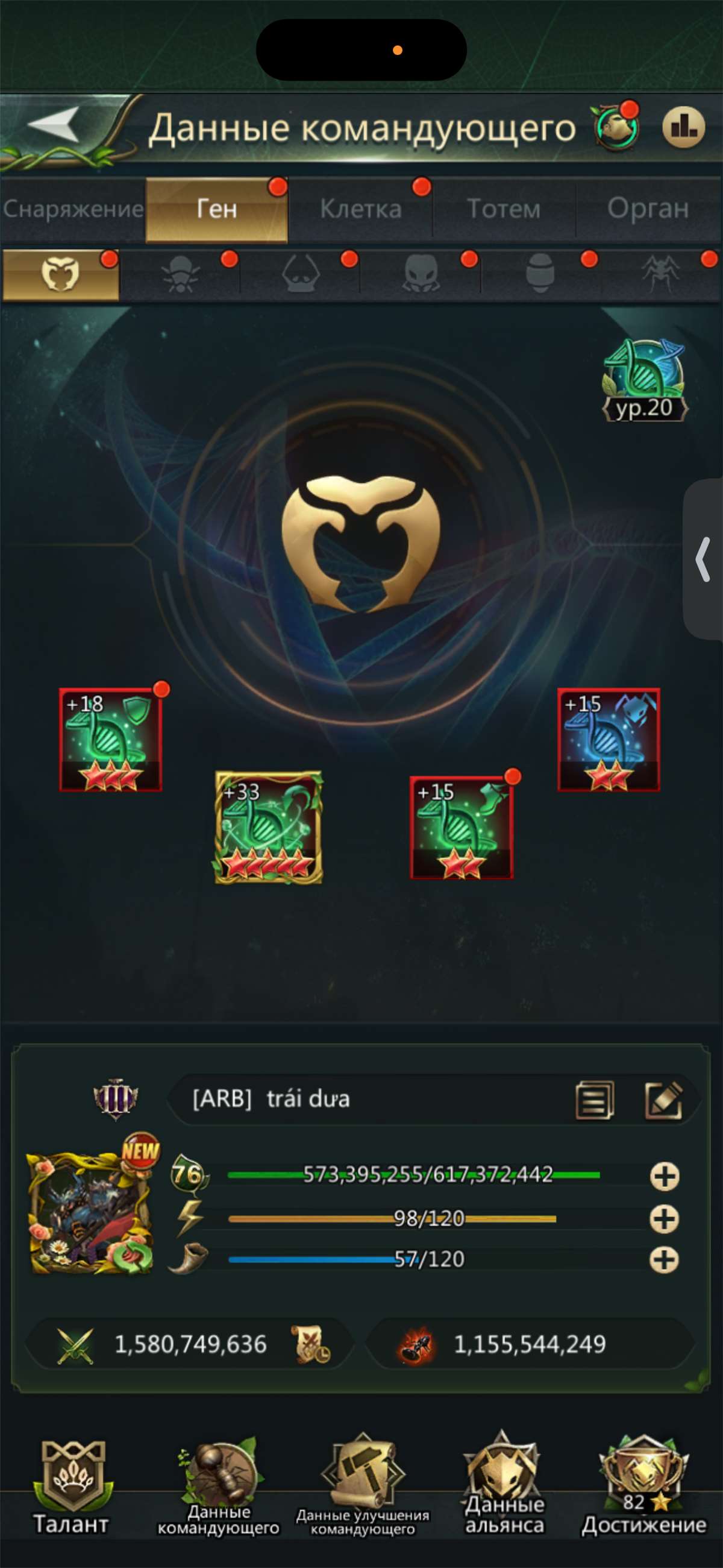723x1568 pixels.
Task: Switch to the Клетка tab
Action: click(x=361, y=209)
